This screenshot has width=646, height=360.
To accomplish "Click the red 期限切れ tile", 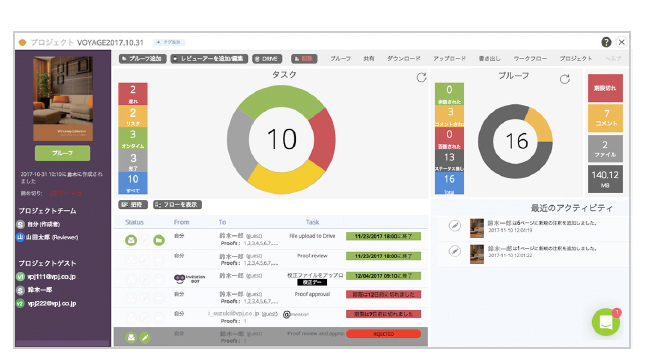I will coord(605,88).
